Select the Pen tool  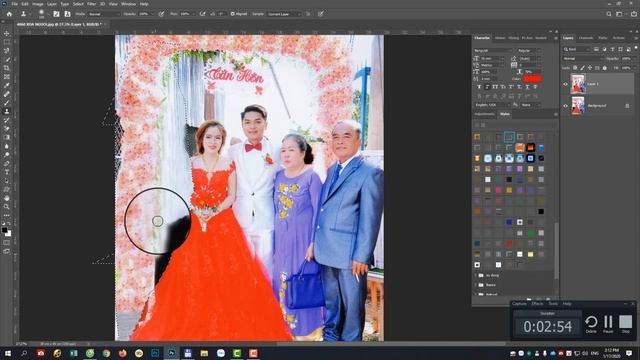(7, 163)
